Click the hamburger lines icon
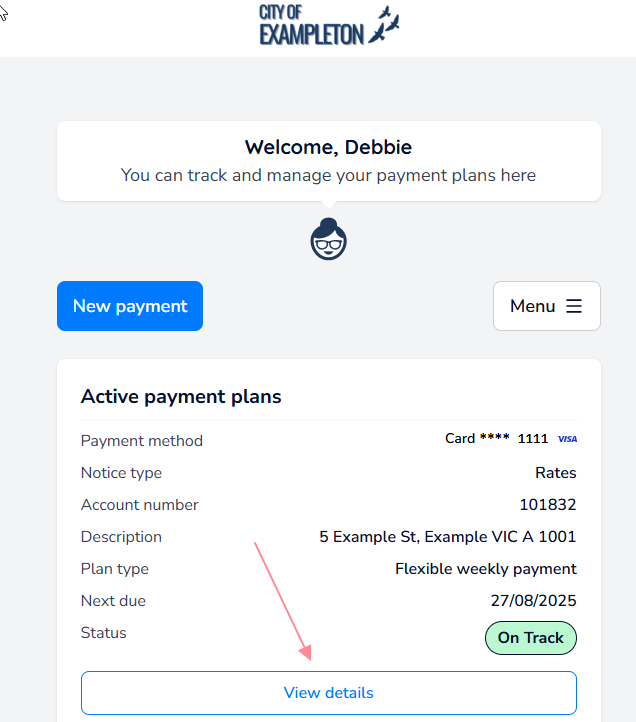Viewport: 636px width, 722px height. [x=574, y=306]
